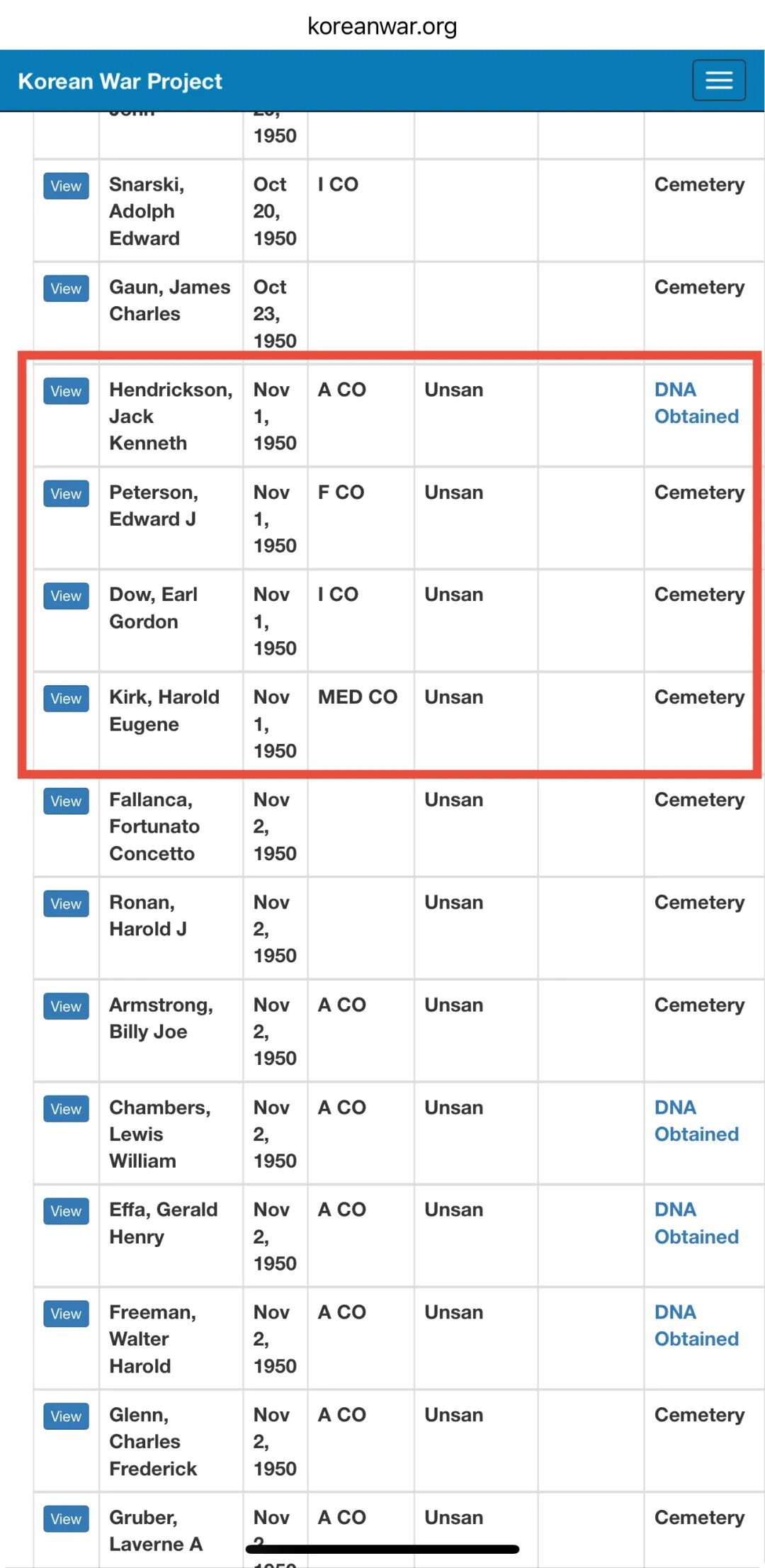Image resolution: width=765 pixels, height=1568 pixels.
Task: View the Snarski, Adolph Edward record
Action: coord(66,186)
